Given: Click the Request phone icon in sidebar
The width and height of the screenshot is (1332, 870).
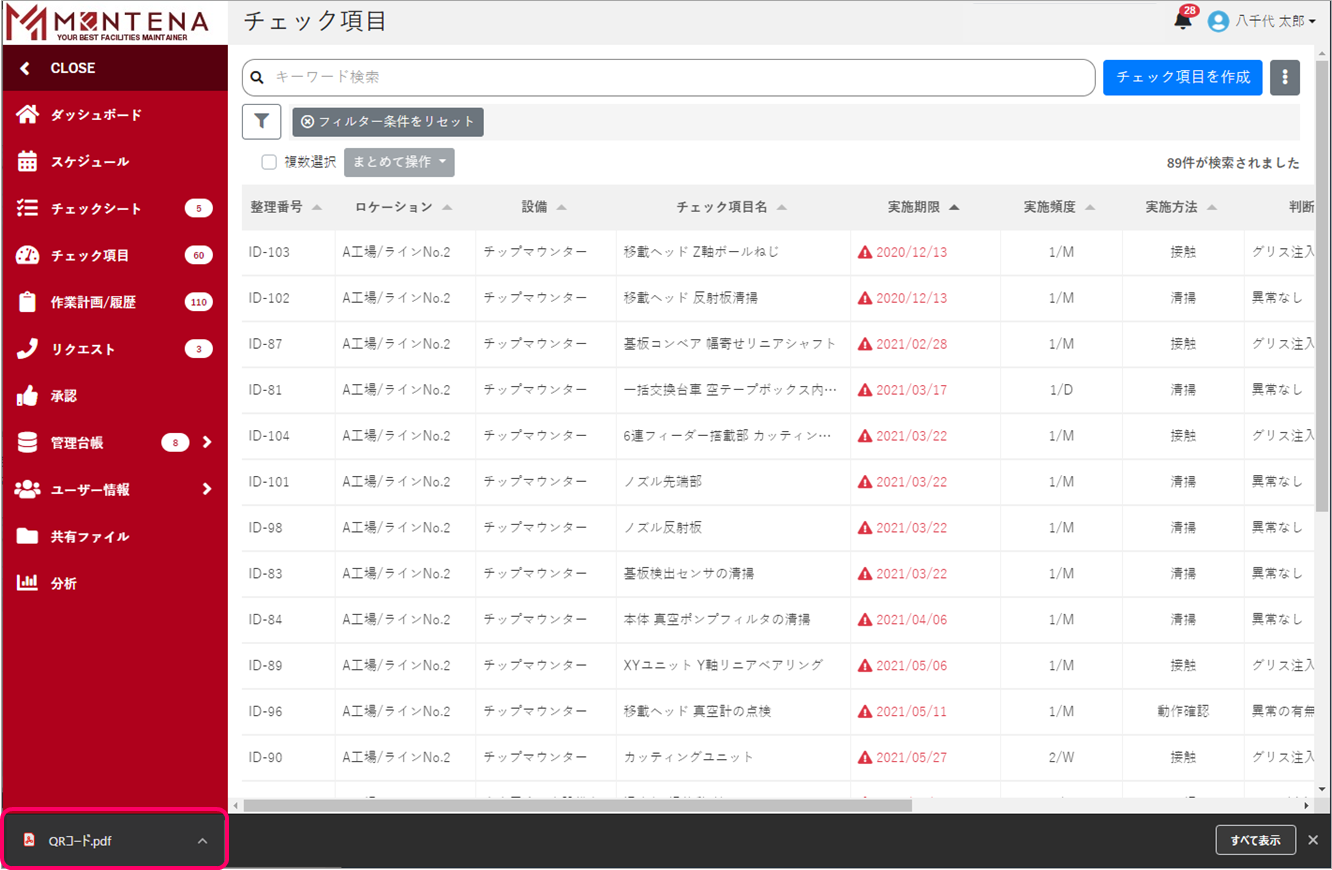Looking at the screenshot, I should (27, 349).
